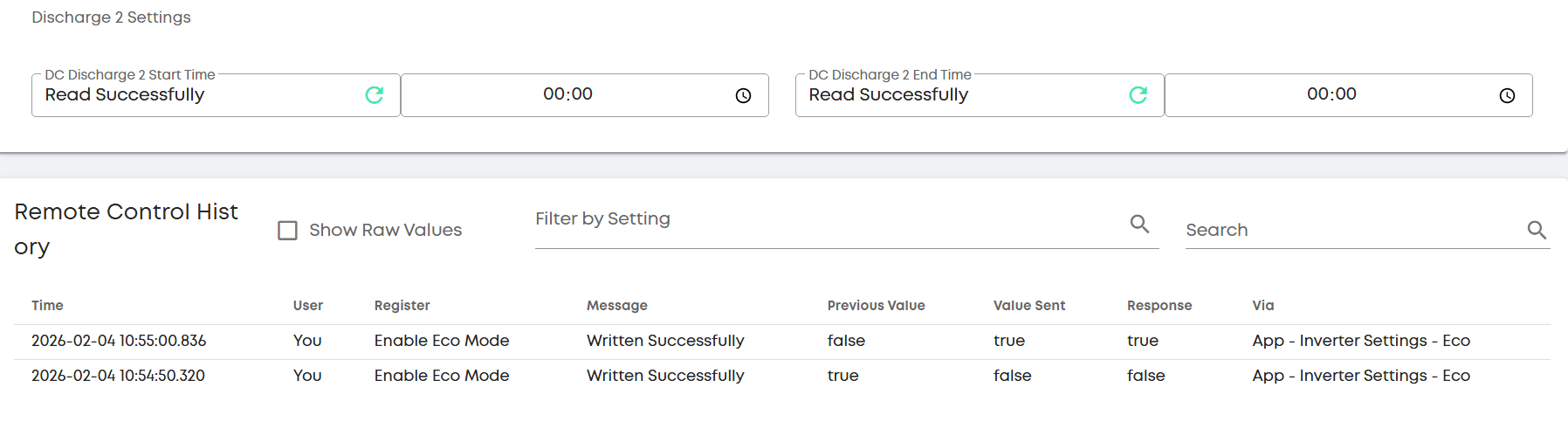This screenshot has height=443, width=1568.
Task: Click the Response column header
Action: pyautogui.click(x=1159, y=306)
